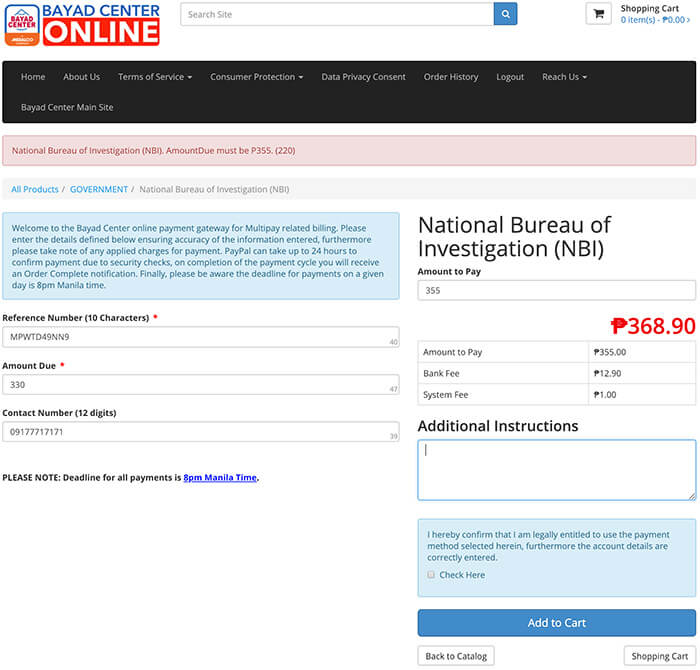Click the Contact Number field
This screenshot has width=700, height=670.
[x=201, y=432]
